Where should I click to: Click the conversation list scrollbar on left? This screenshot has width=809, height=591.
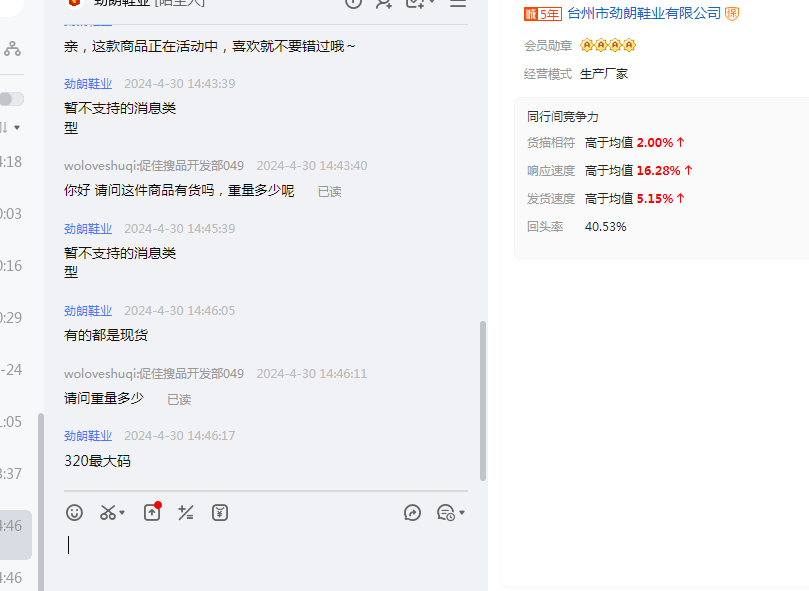pyautogui.click(x=41, y=502)
